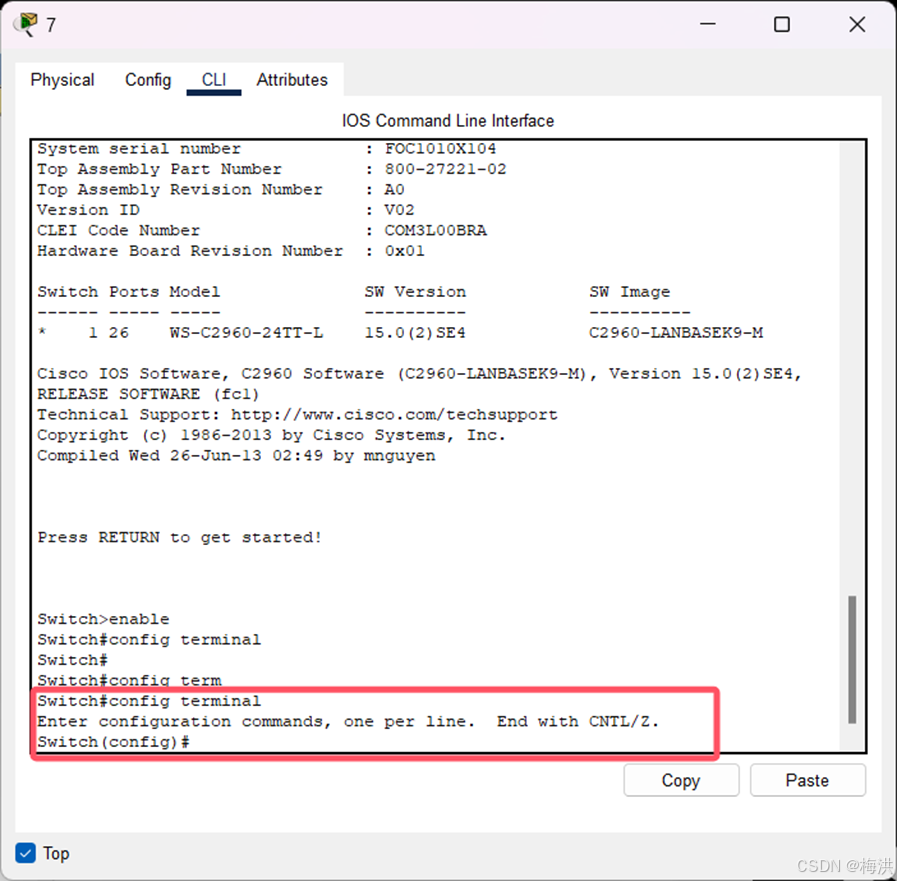Click the 'WS-C2960-24TT-L' model text
The image size is (897, 881).
pyautogui.click(x=246, y=332)
